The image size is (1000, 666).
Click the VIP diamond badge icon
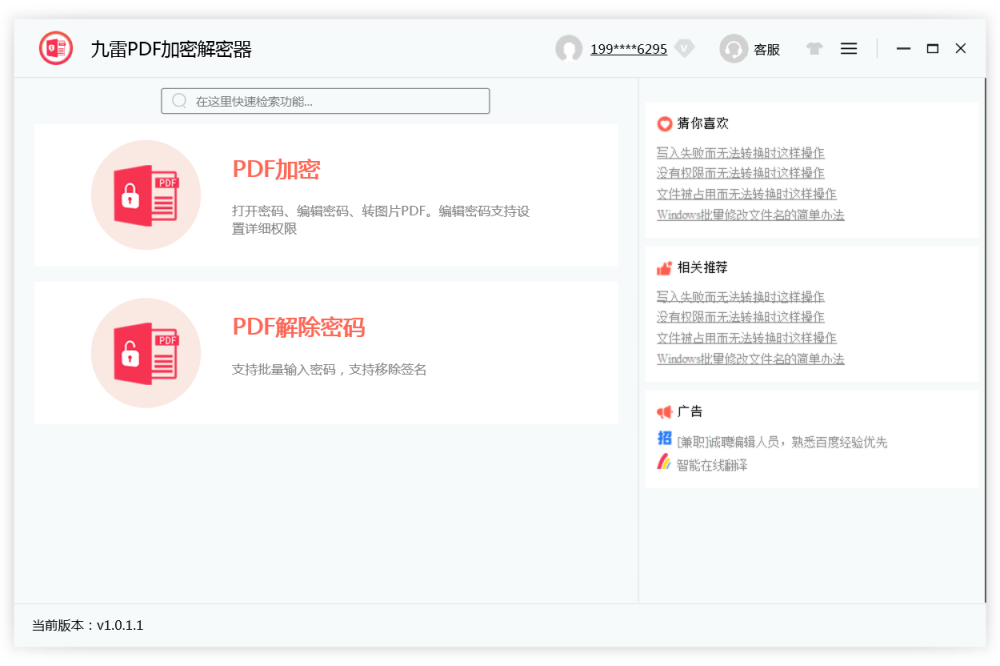point(684,48)
